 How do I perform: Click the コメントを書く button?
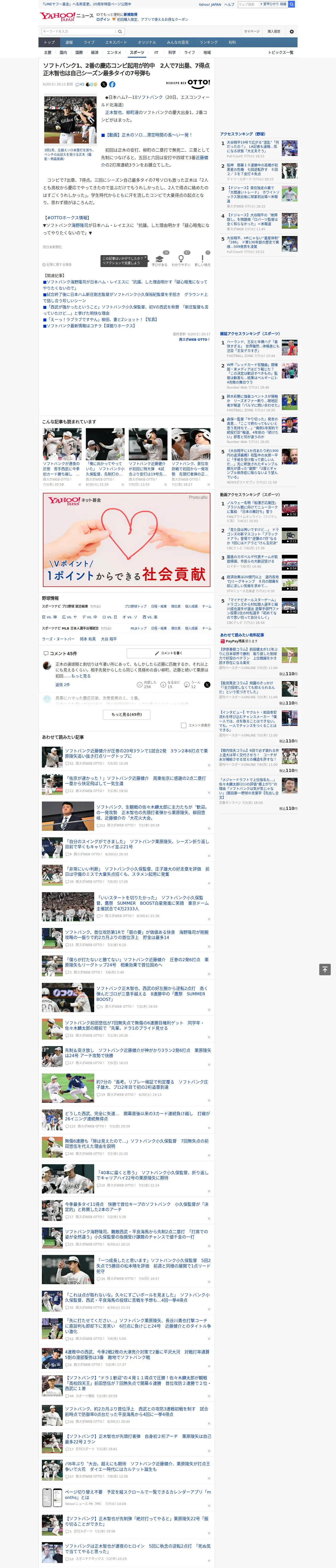pyautogui.click(x=168, y=653)
